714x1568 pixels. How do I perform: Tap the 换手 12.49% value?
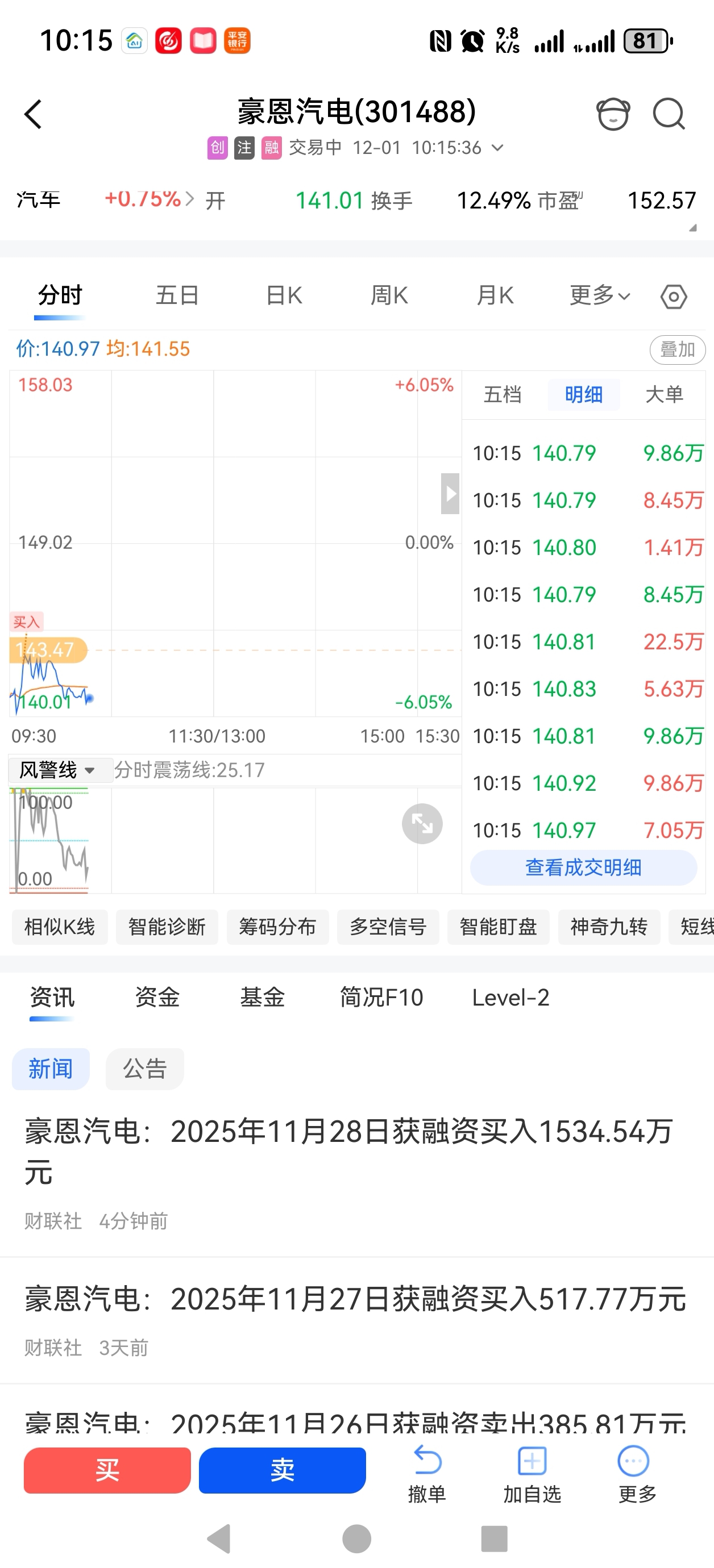coord(493,200)
